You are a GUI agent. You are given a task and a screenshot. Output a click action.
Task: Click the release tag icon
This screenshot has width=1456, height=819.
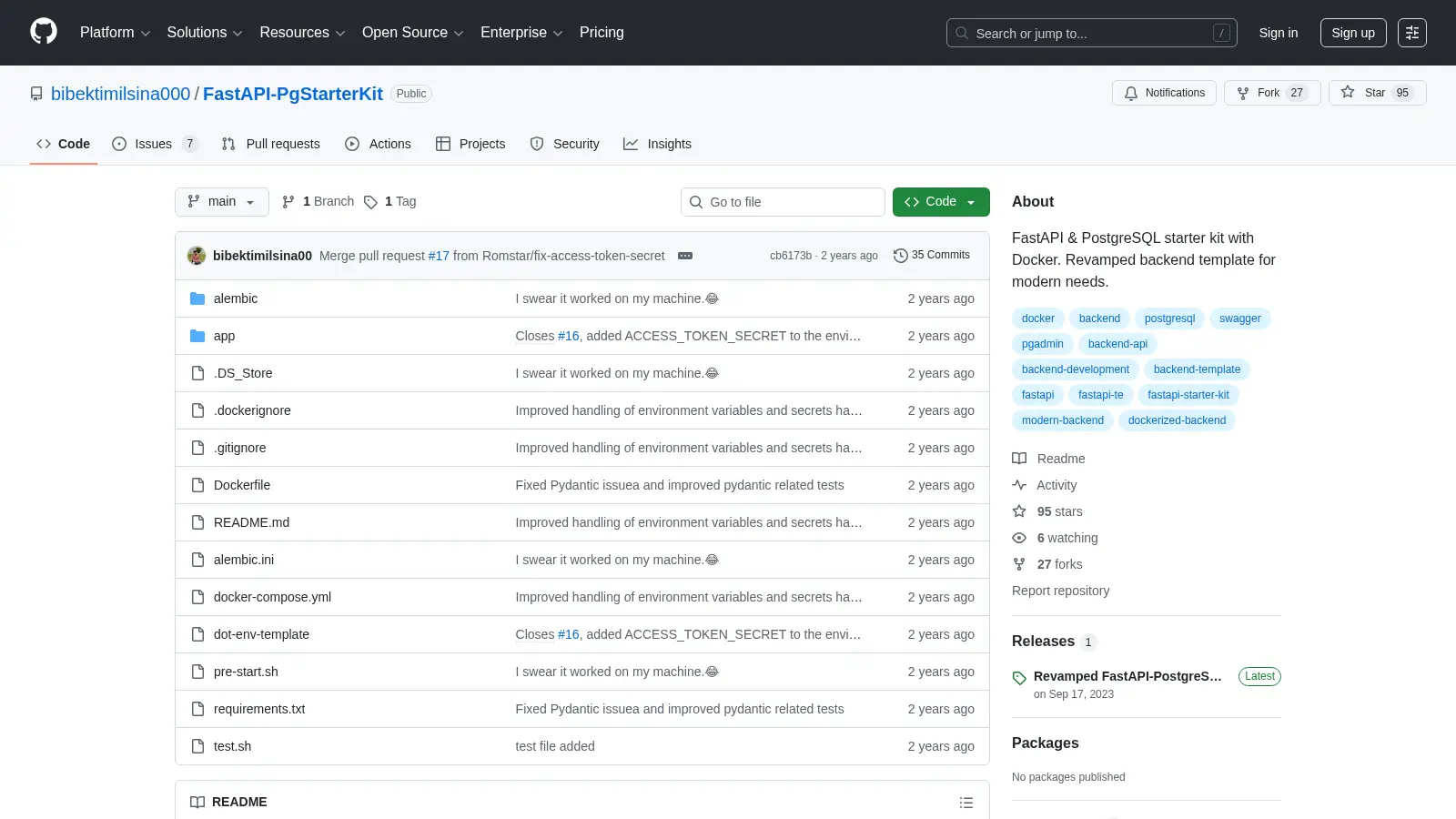(x=1019, y=678)
